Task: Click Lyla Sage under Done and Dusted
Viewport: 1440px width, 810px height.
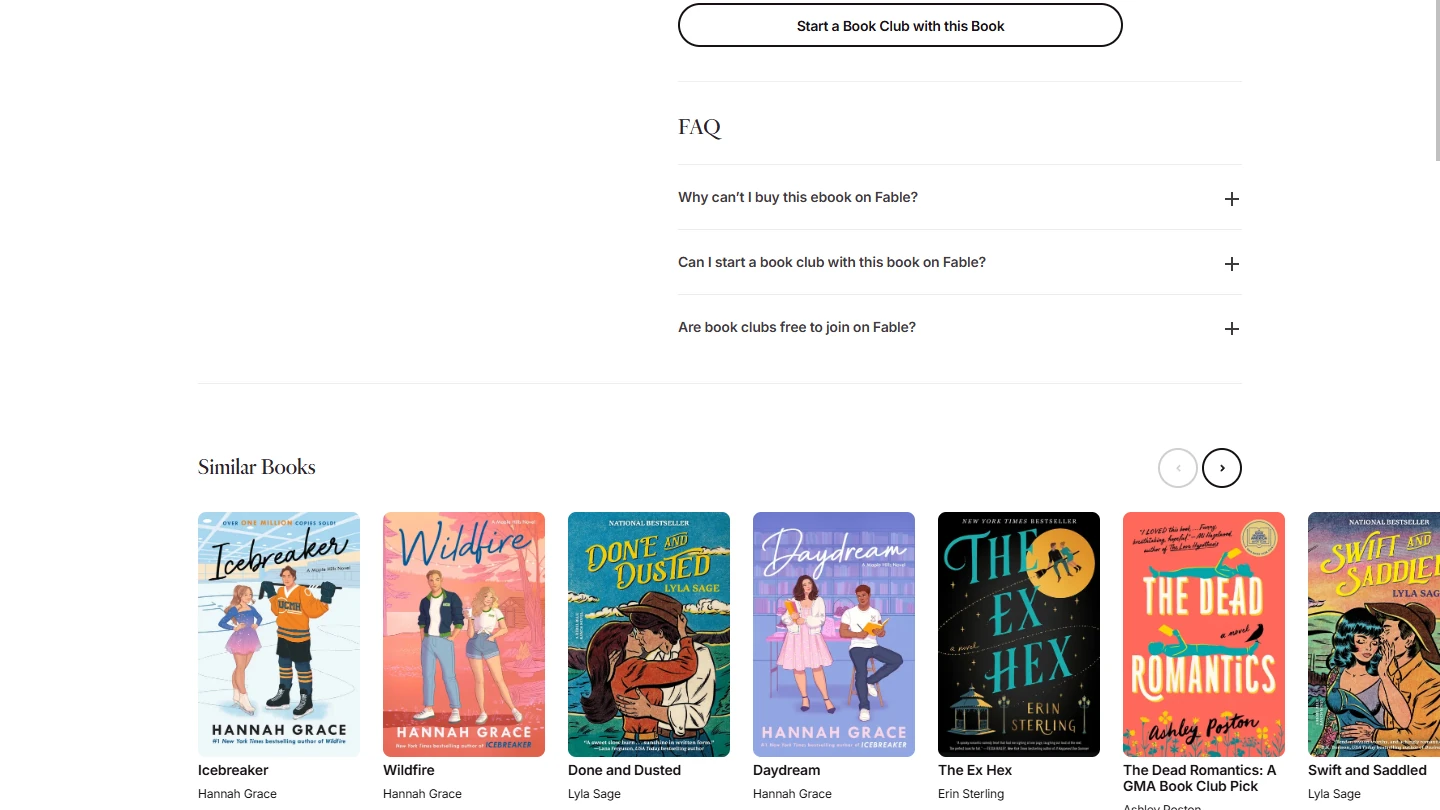Action: [594, 794]
